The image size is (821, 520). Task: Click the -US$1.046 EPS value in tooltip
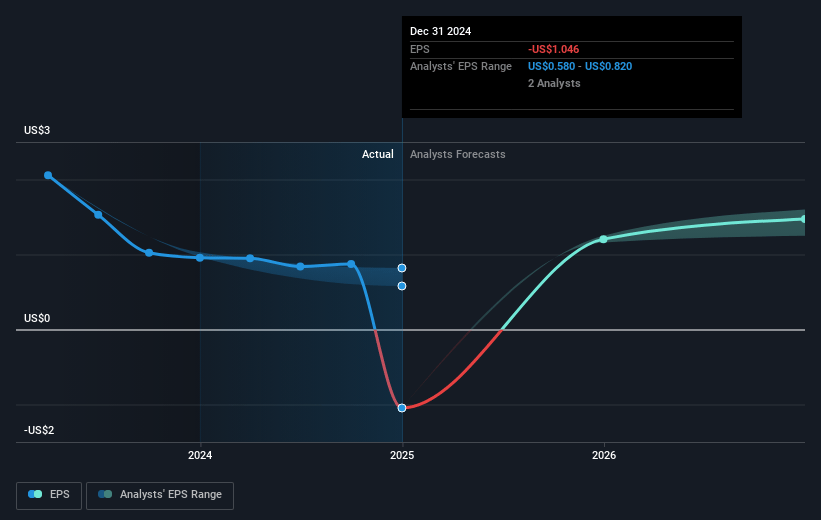553,49
